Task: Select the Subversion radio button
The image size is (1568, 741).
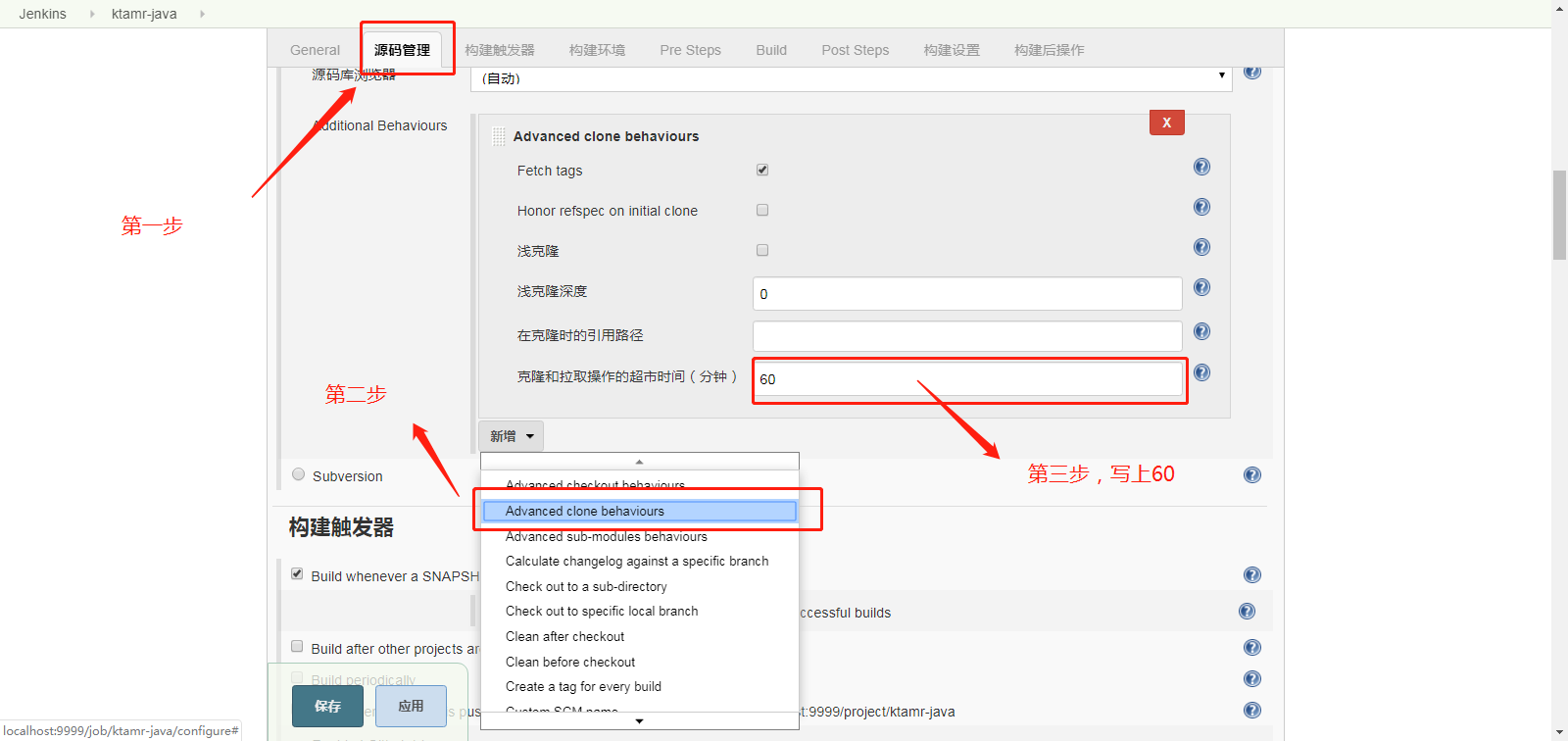Action: coord(299,474)
